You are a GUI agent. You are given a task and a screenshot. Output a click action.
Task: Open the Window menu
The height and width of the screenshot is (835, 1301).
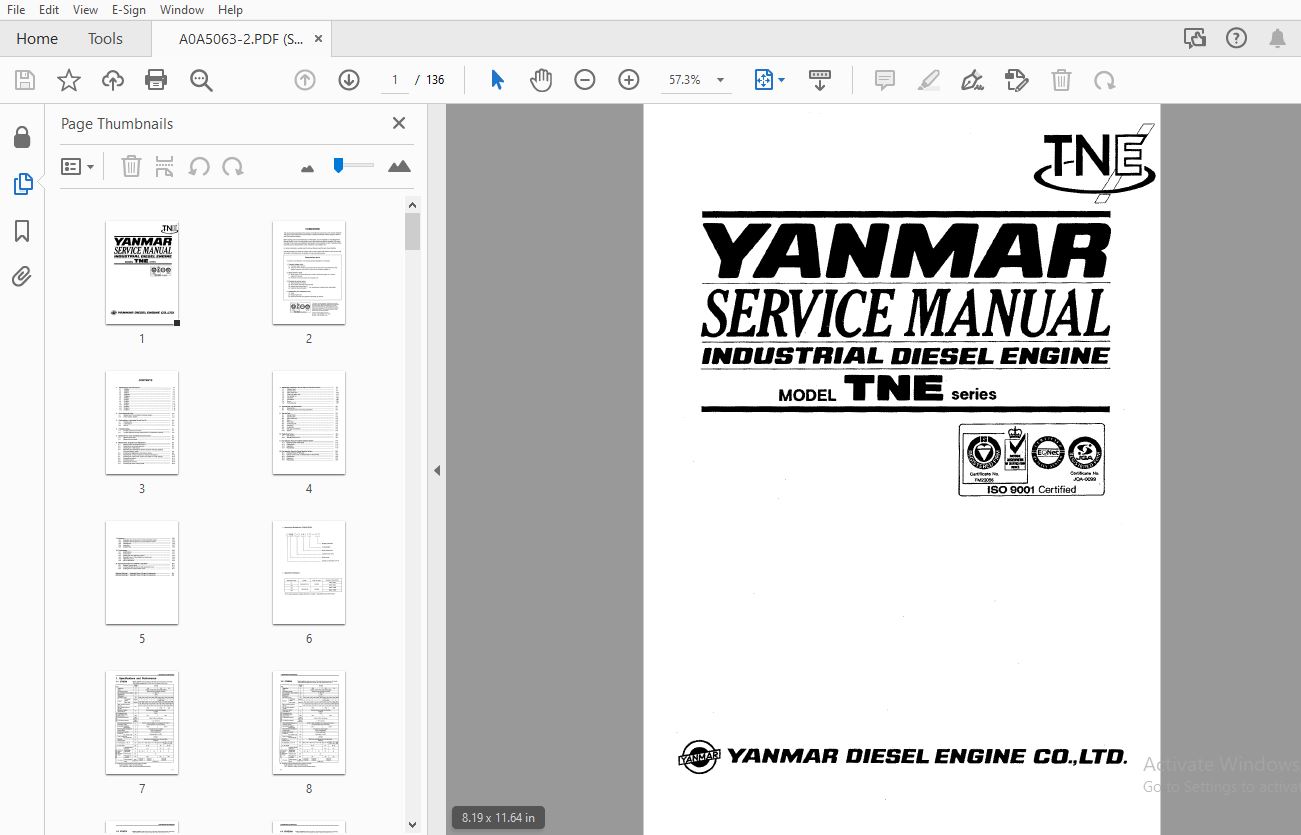182,10
